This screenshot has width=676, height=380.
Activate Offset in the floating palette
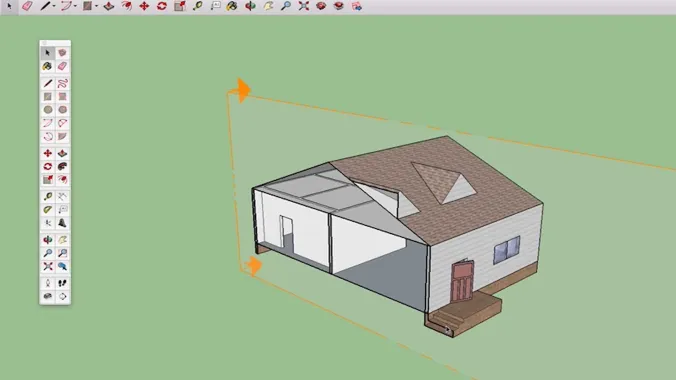tap(63, 179)
